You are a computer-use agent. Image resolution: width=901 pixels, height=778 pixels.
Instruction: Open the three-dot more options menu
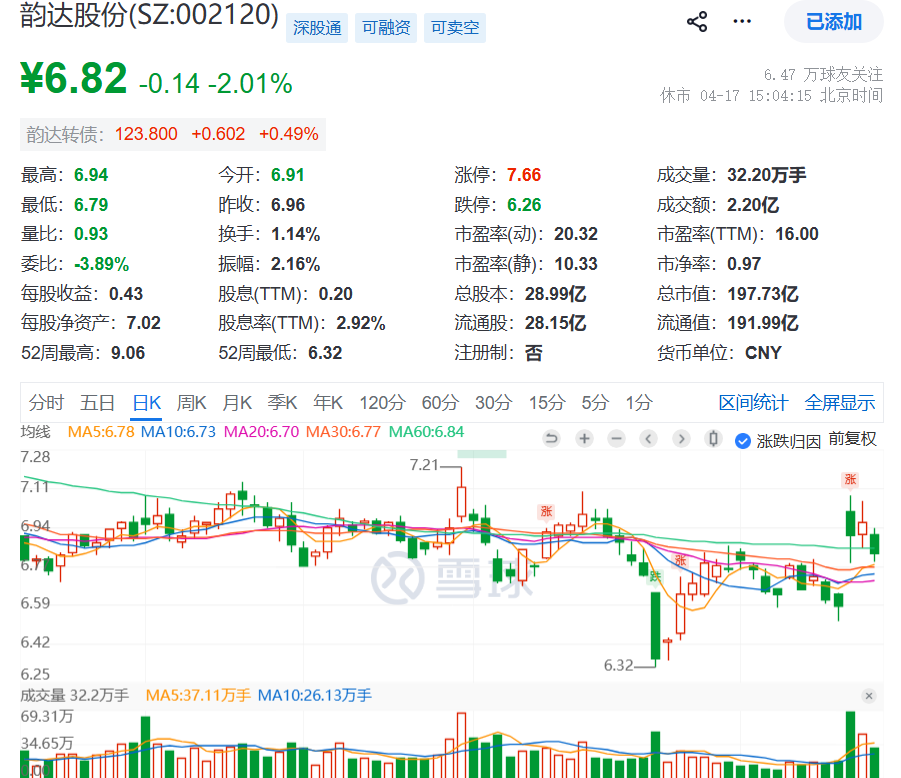(742, 22)
